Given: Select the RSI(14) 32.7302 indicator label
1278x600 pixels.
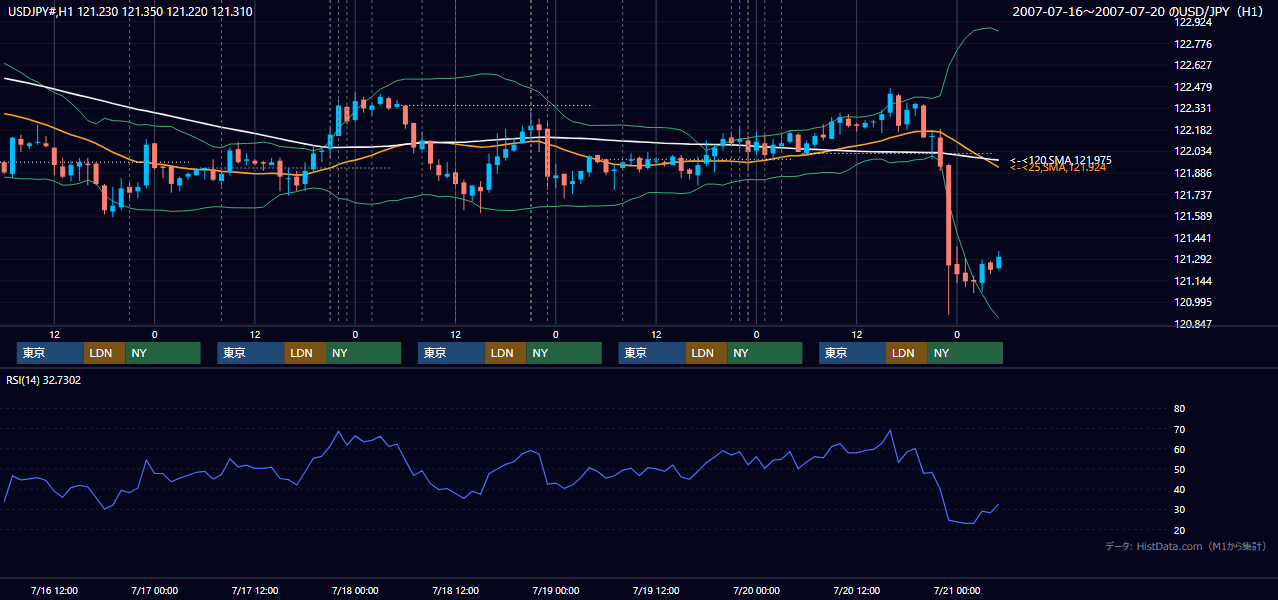Looking at the screenshot, I should coord(44,380).
